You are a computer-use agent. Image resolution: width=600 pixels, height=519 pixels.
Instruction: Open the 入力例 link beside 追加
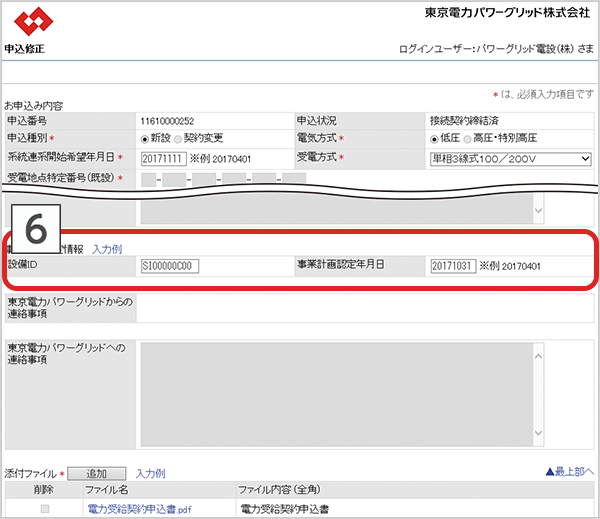point(150,473)
